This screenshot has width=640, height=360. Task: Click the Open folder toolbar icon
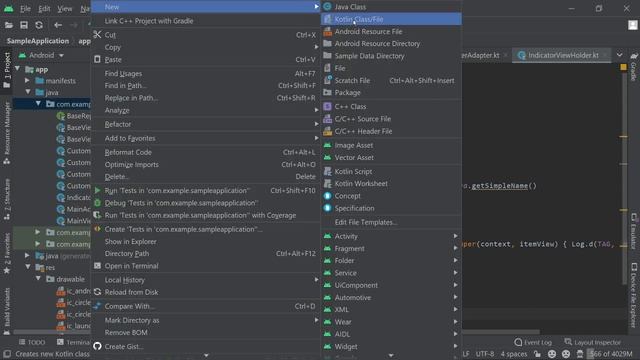[x=9, y=25]
